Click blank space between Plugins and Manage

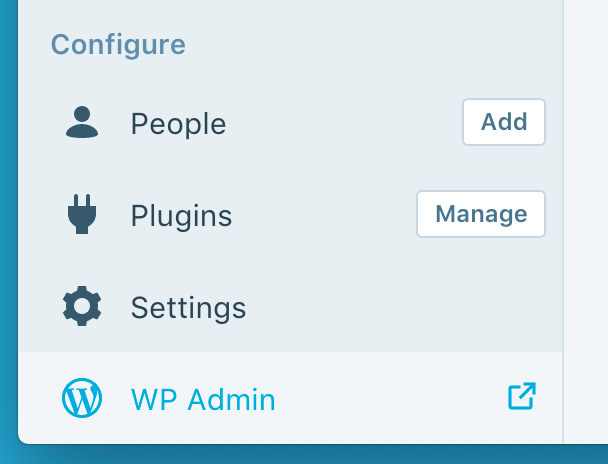(x=325, y=216)
